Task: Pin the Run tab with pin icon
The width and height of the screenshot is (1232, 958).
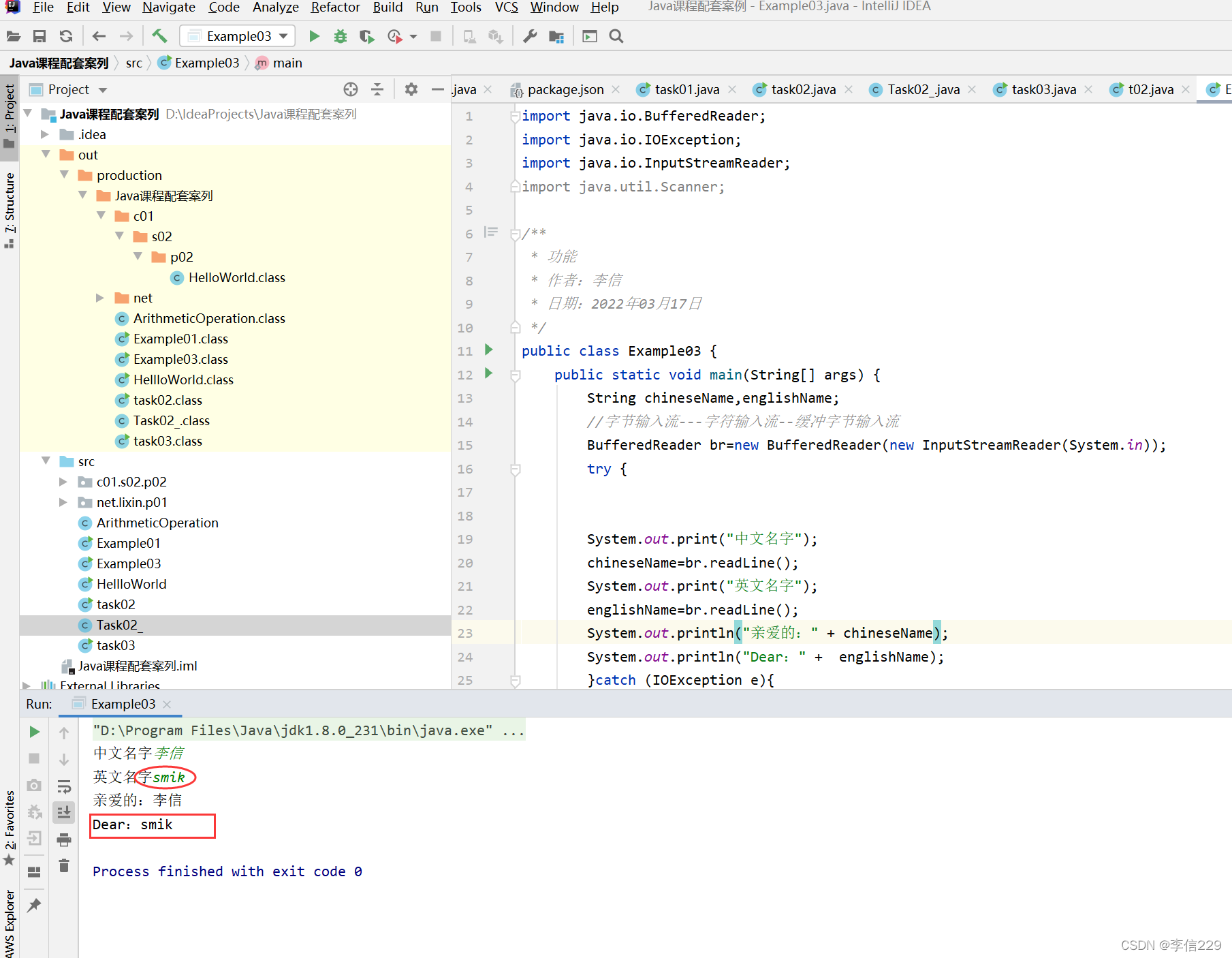Action: click(x=34, y=905)
